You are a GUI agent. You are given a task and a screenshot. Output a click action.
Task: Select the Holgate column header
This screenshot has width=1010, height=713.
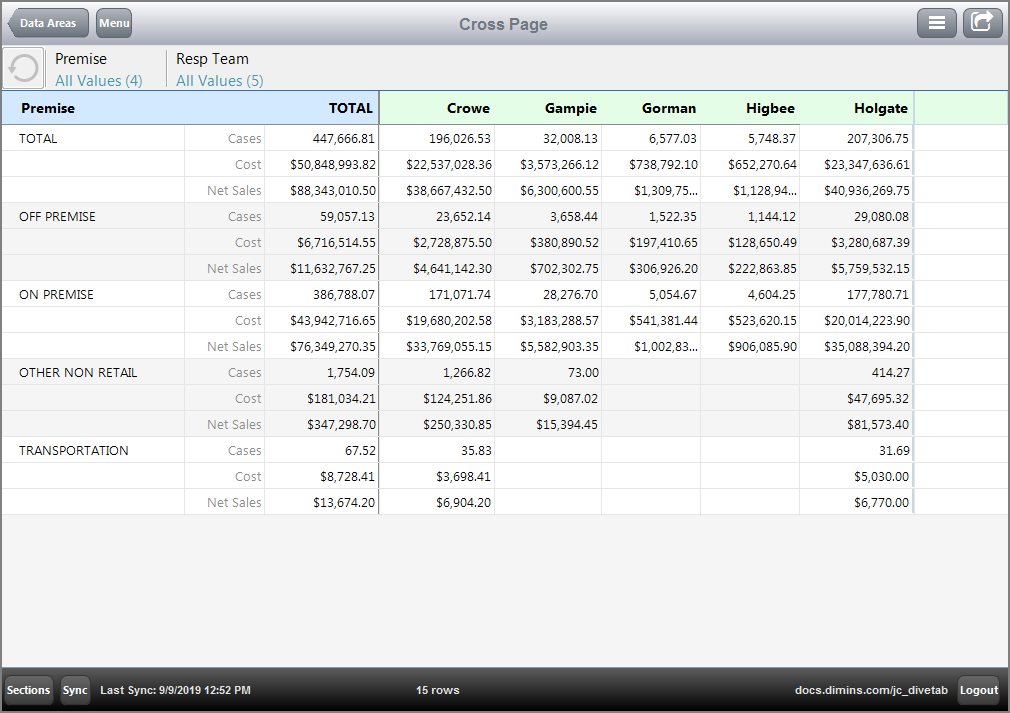point(880,108)
